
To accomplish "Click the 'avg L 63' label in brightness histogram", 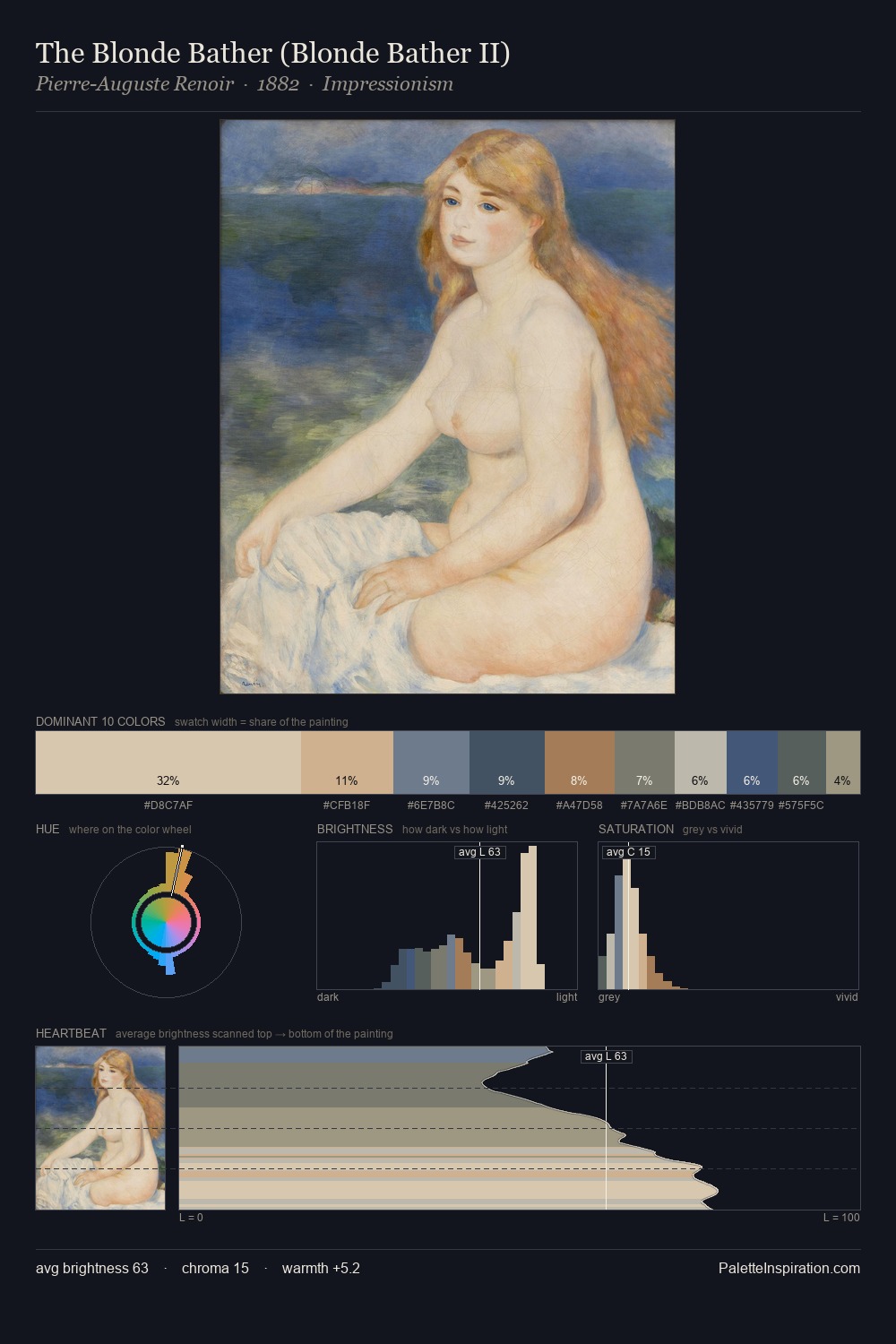I will coord(479,852).
